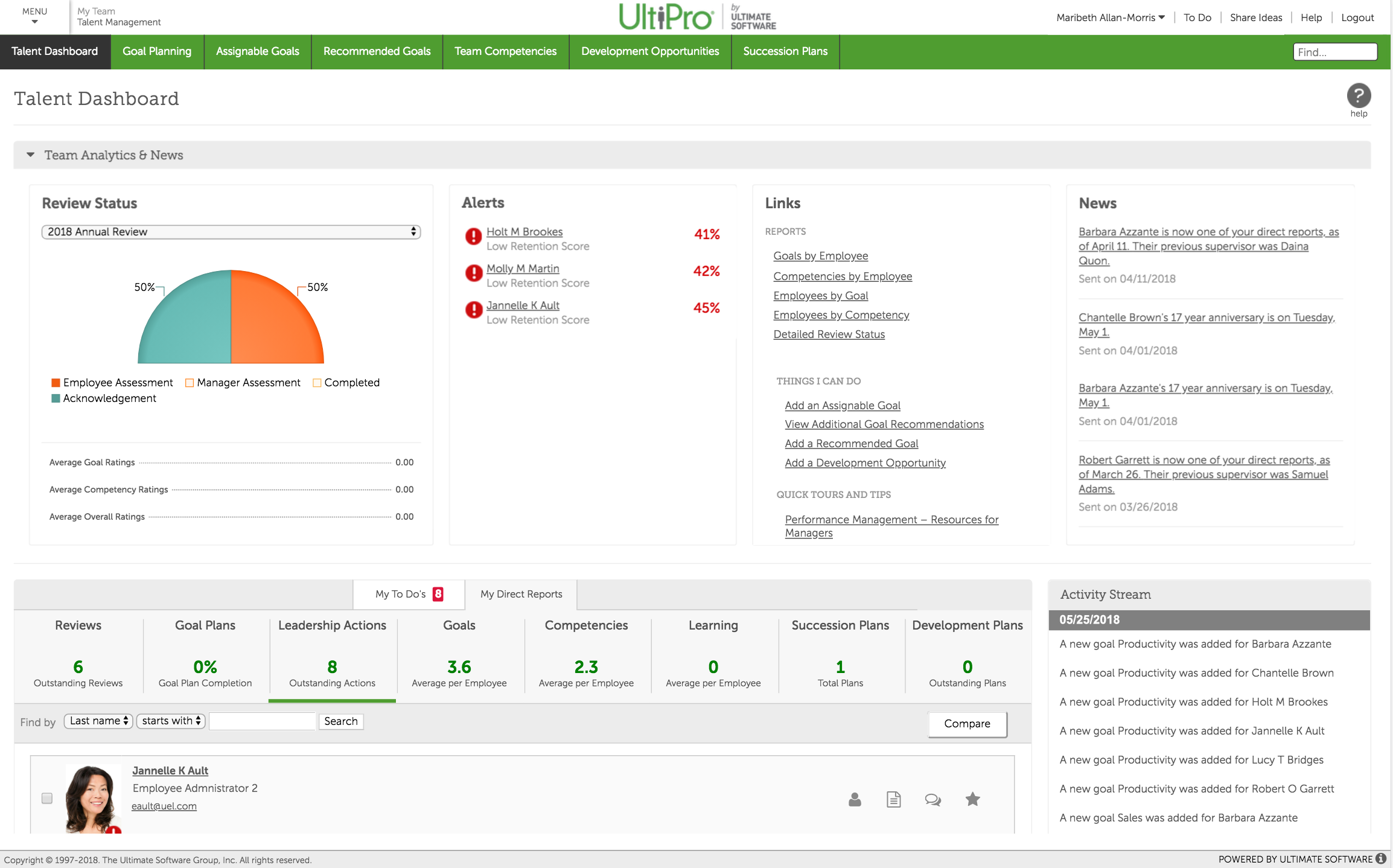Open the To Do page from the header

[x=1197, y=17]
